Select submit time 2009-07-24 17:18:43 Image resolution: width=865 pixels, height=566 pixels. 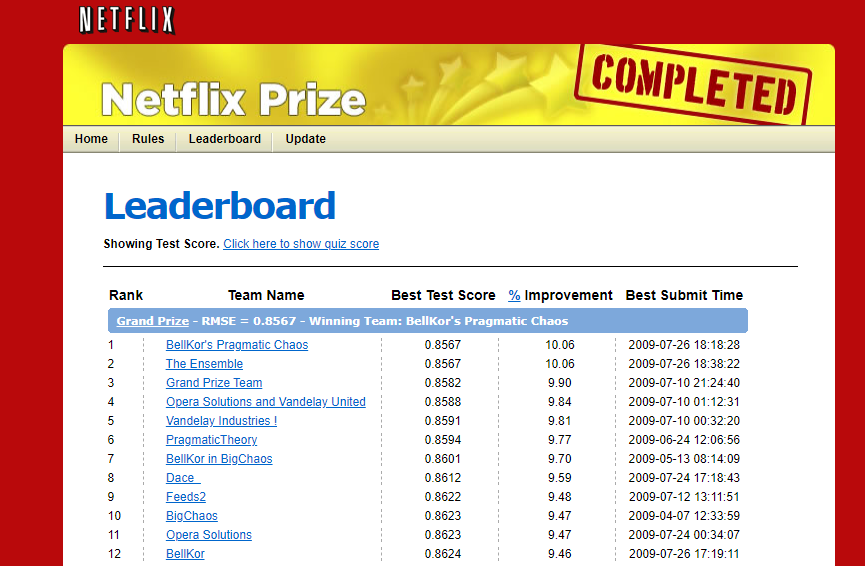pos(684,478)
